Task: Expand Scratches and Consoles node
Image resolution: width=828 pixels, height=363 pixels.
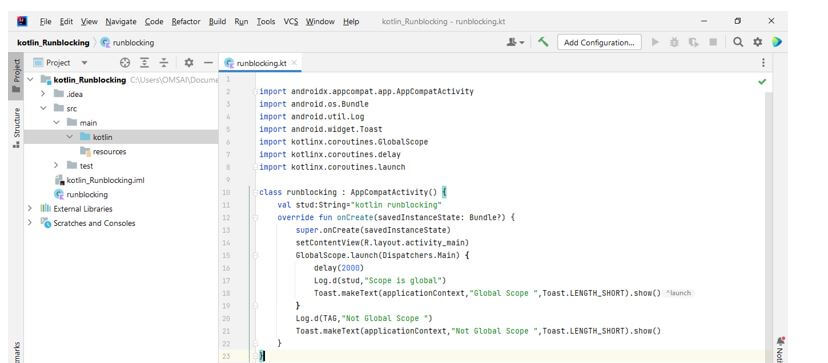Action: click(31, 223)
